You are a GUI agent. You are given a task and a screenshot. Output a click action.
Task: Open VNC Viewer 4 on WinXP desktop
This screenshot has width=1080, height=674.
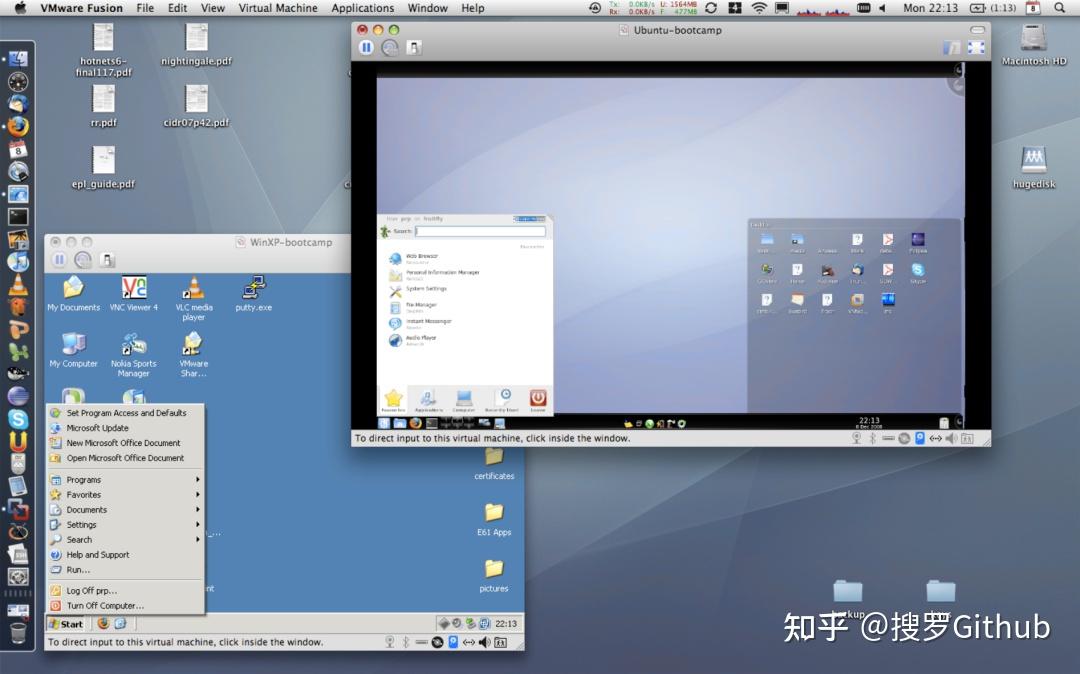[x=134, y=294]
